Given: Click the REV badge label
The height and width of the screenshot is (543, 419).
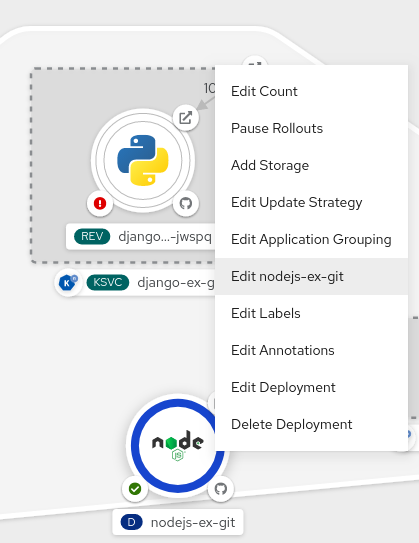Looking at the screenshot, I should (x=92, y=237).
